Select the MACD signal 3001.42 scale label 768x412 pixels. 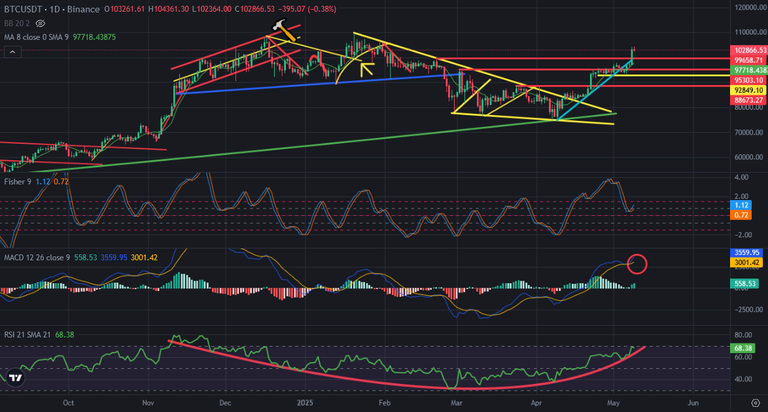(746, 263)
